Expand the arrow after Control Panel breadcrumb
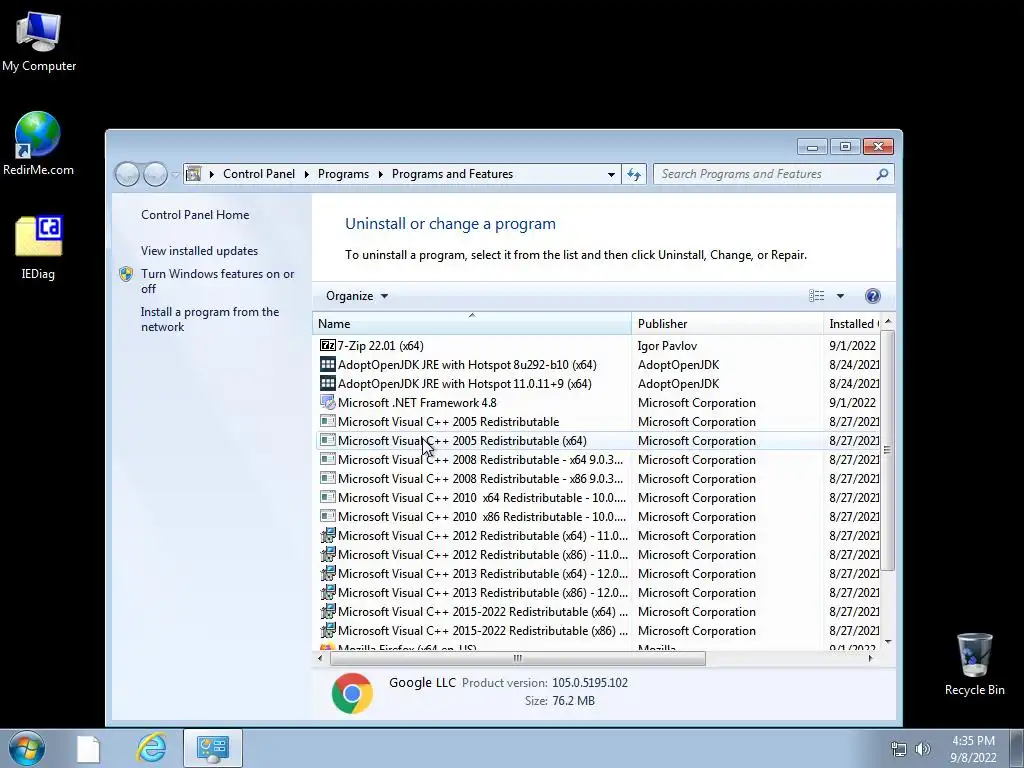The image size is (1024, 768). click(306, 174)
